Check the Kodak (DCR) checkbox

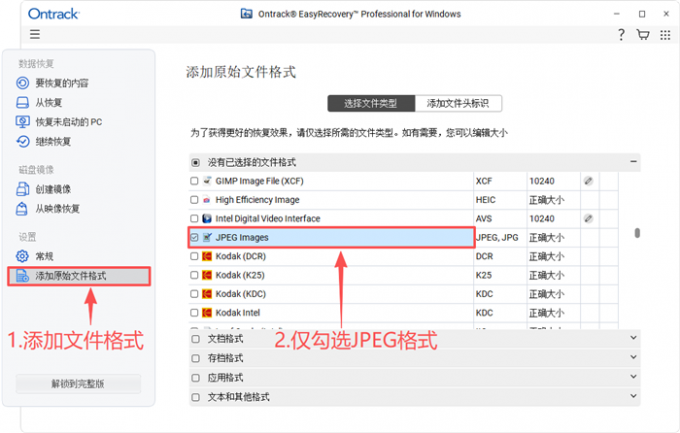[194, 256]
